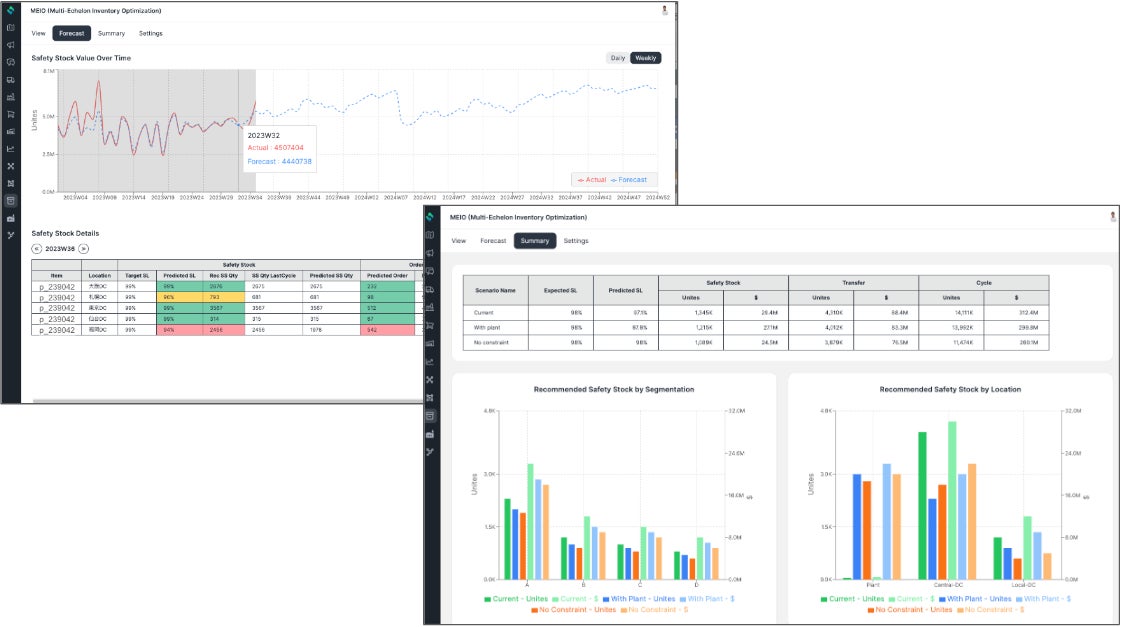Click the line chart sidebar icon in the Forecast window
1122x627 pixels.
coord(11,149)
